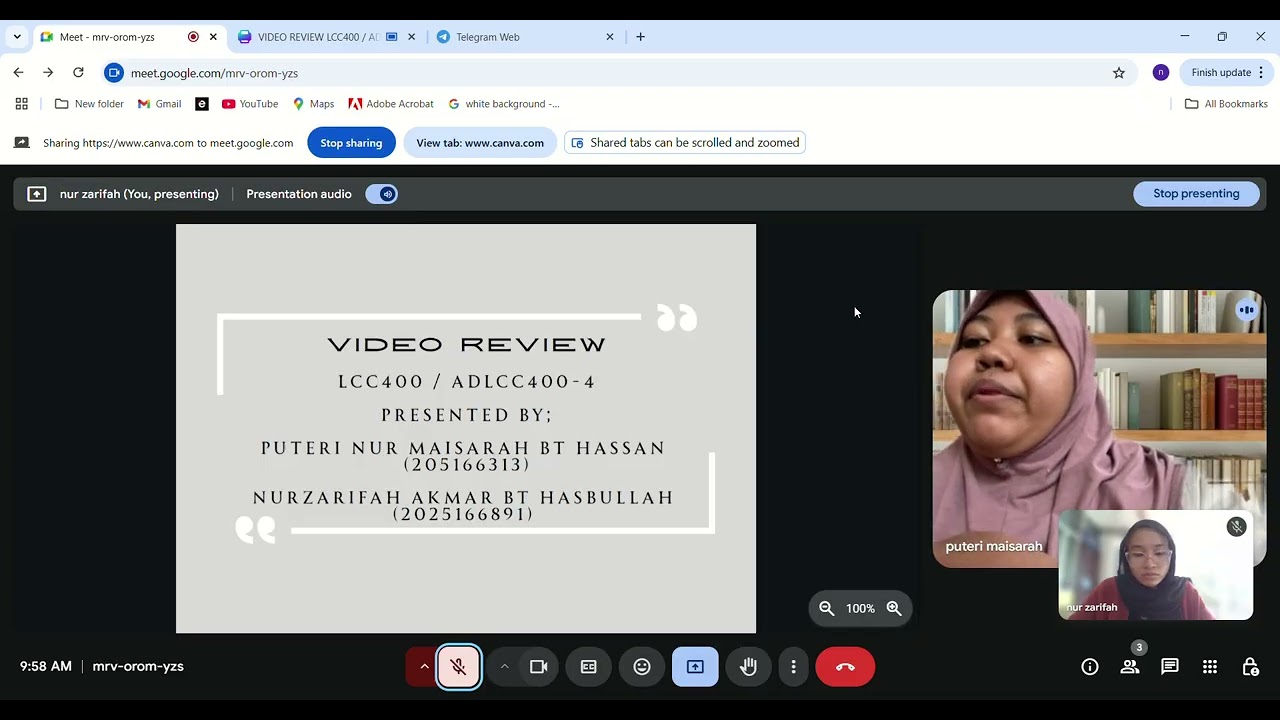Open the chat with everyone panel
Viewport: 1280px width, 720px height.
1170,667
